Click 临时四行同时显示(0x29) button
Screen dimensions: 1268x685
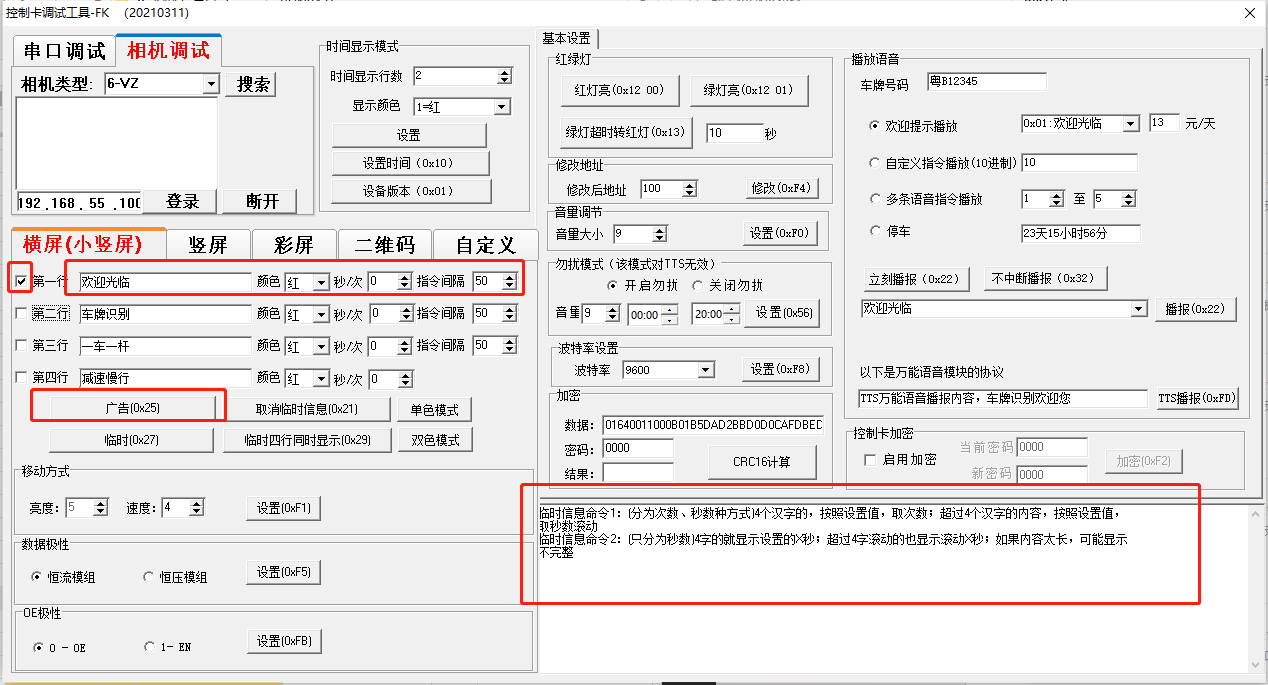pos(307,440)
